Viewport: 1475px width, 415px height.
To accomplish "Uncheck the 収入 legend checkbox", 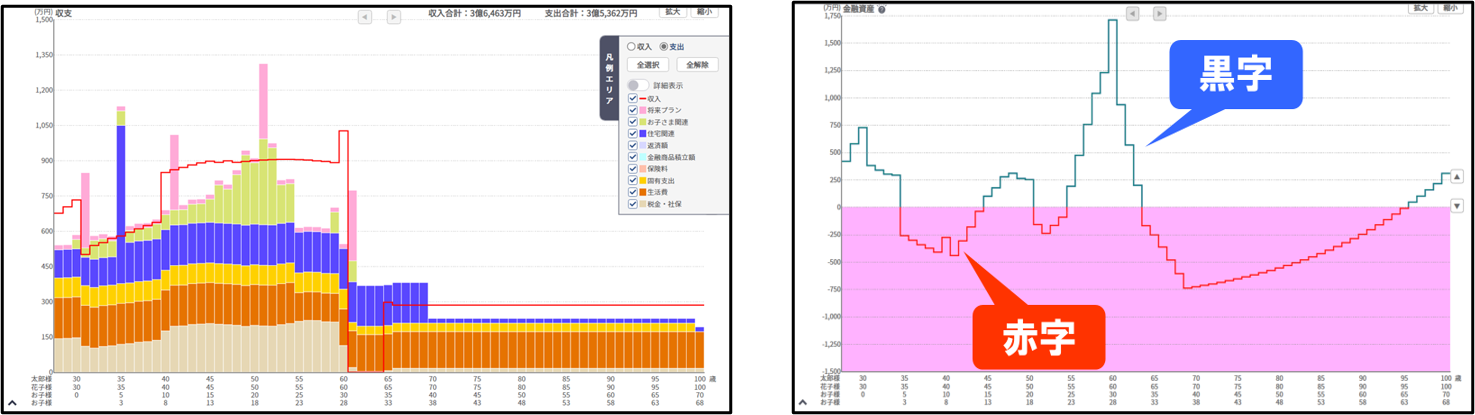I will pyautogui.click(x=632, y=99).
